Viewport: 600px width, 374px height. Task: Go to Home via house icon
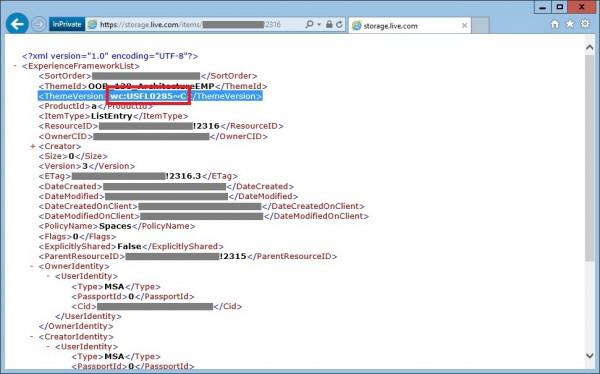(x=554, y=24)
